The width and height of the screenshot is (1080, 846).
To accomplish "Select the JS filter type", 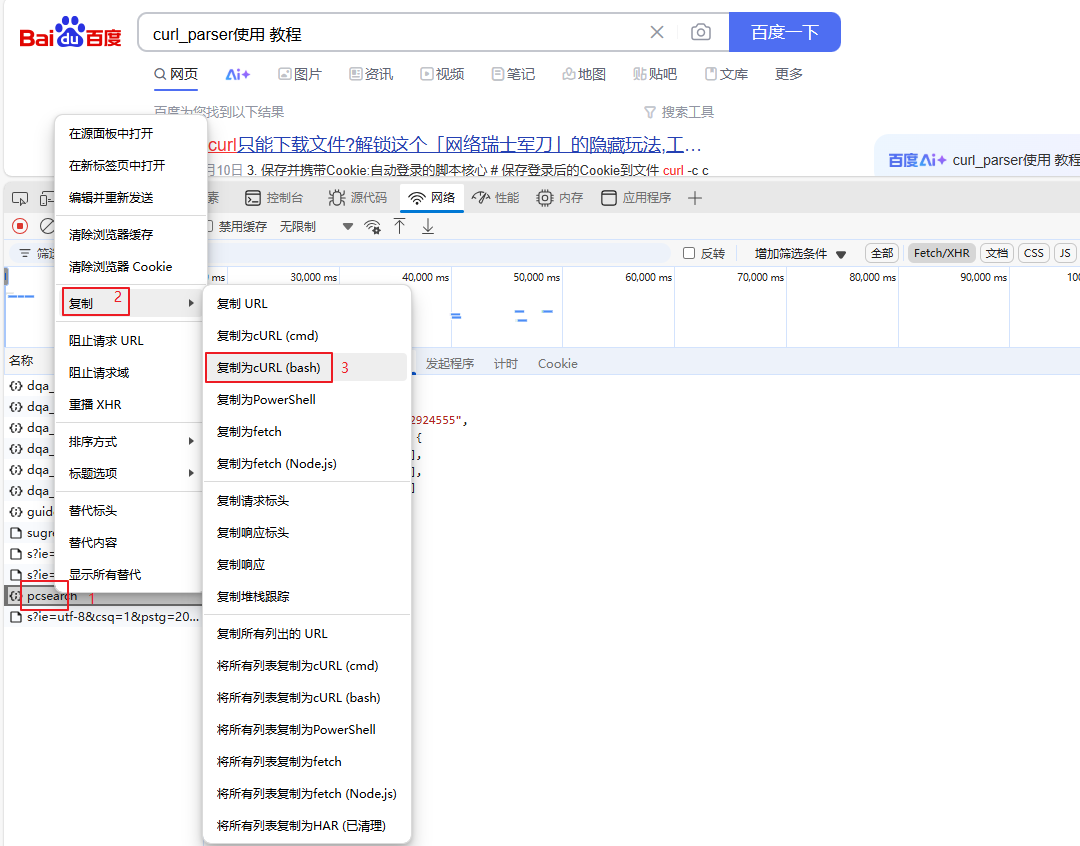I will [1065, 254].
